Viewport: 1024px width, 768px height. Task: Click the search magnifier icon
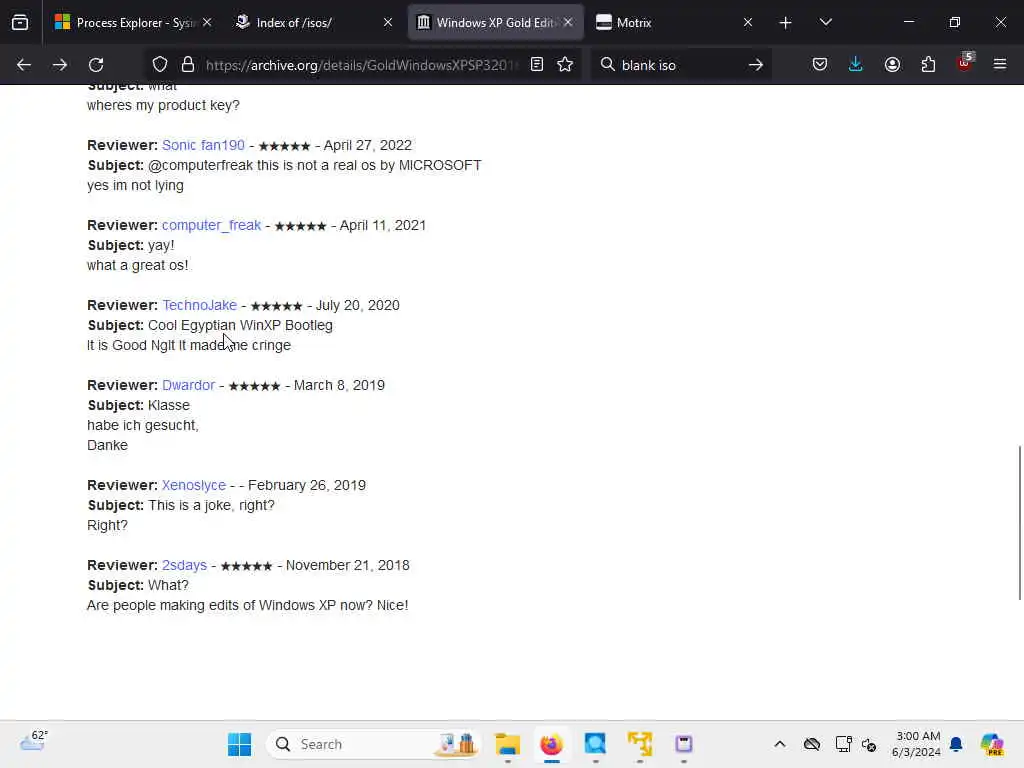[608, 64]
